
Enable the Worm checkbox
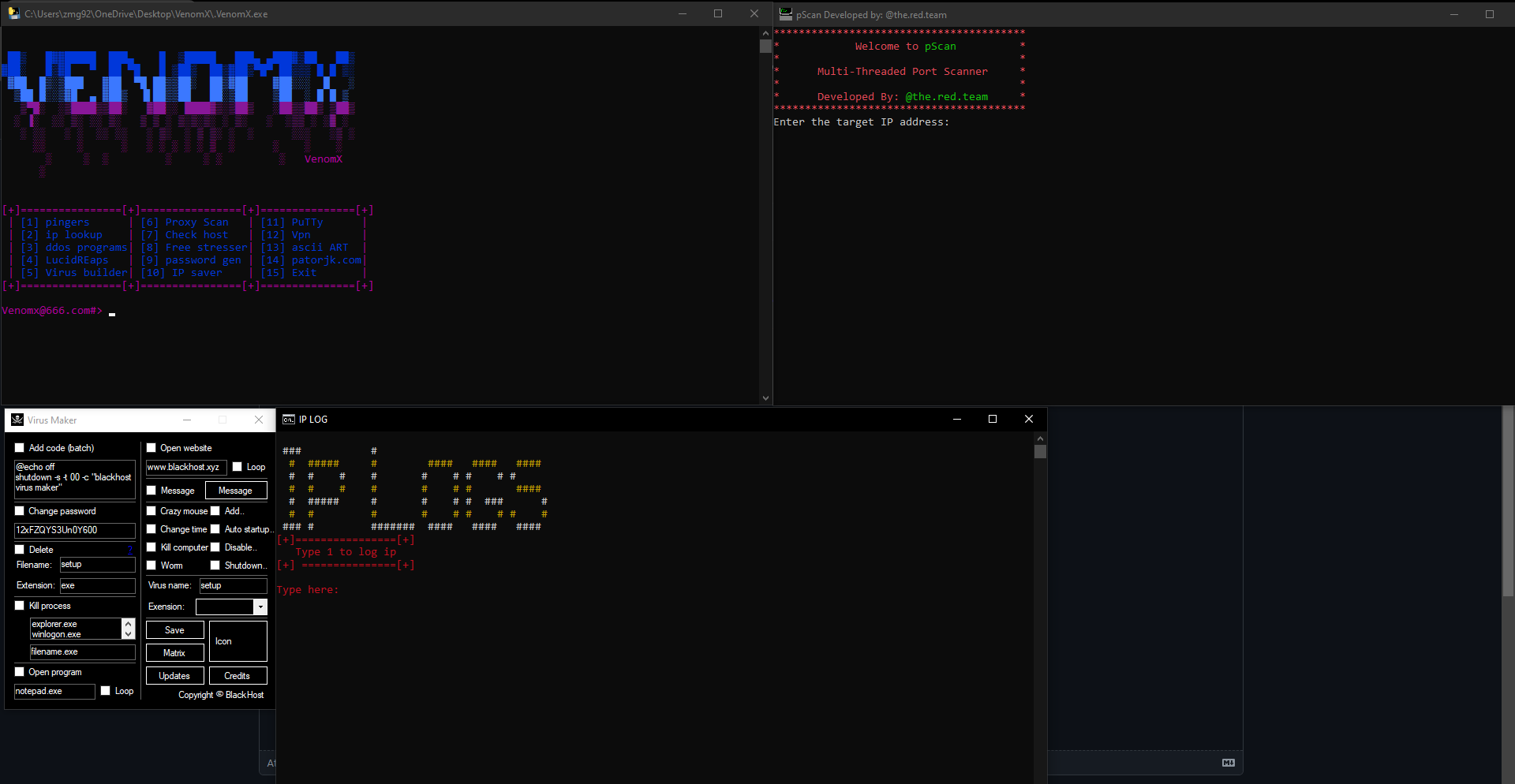151,565
